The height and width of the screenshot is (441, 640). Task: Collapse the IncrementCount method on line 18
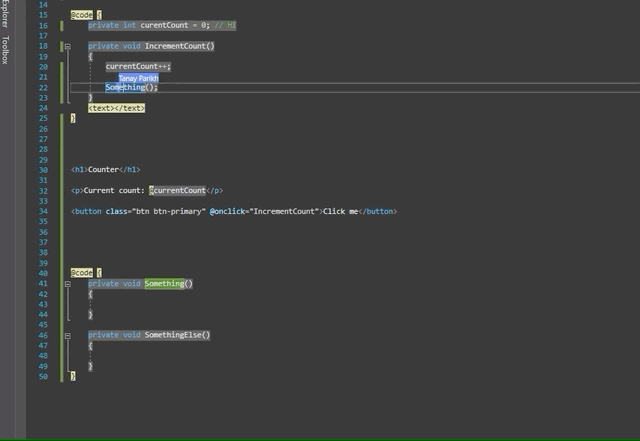pyautogui.click(x=68, y=47)
